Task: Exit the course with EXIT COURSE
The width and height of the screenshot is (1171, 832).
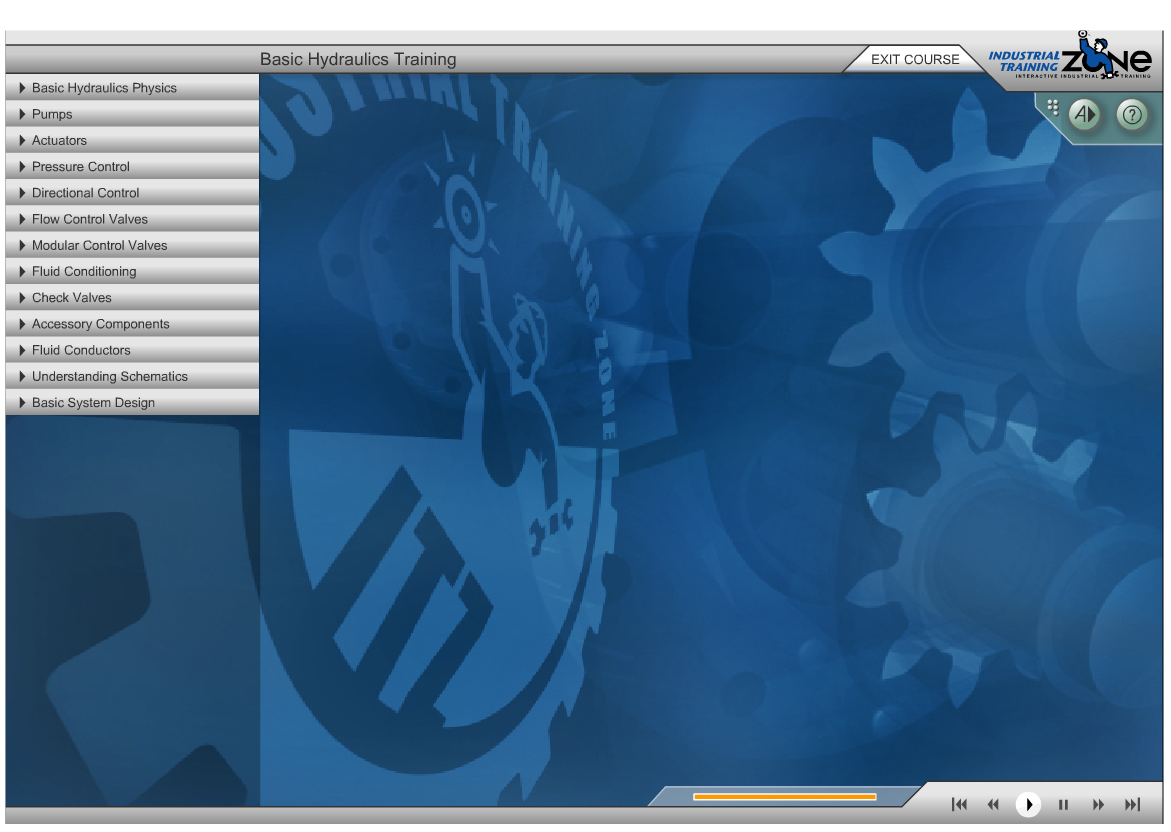Action: pyautogui.click(x=915, y=59)
